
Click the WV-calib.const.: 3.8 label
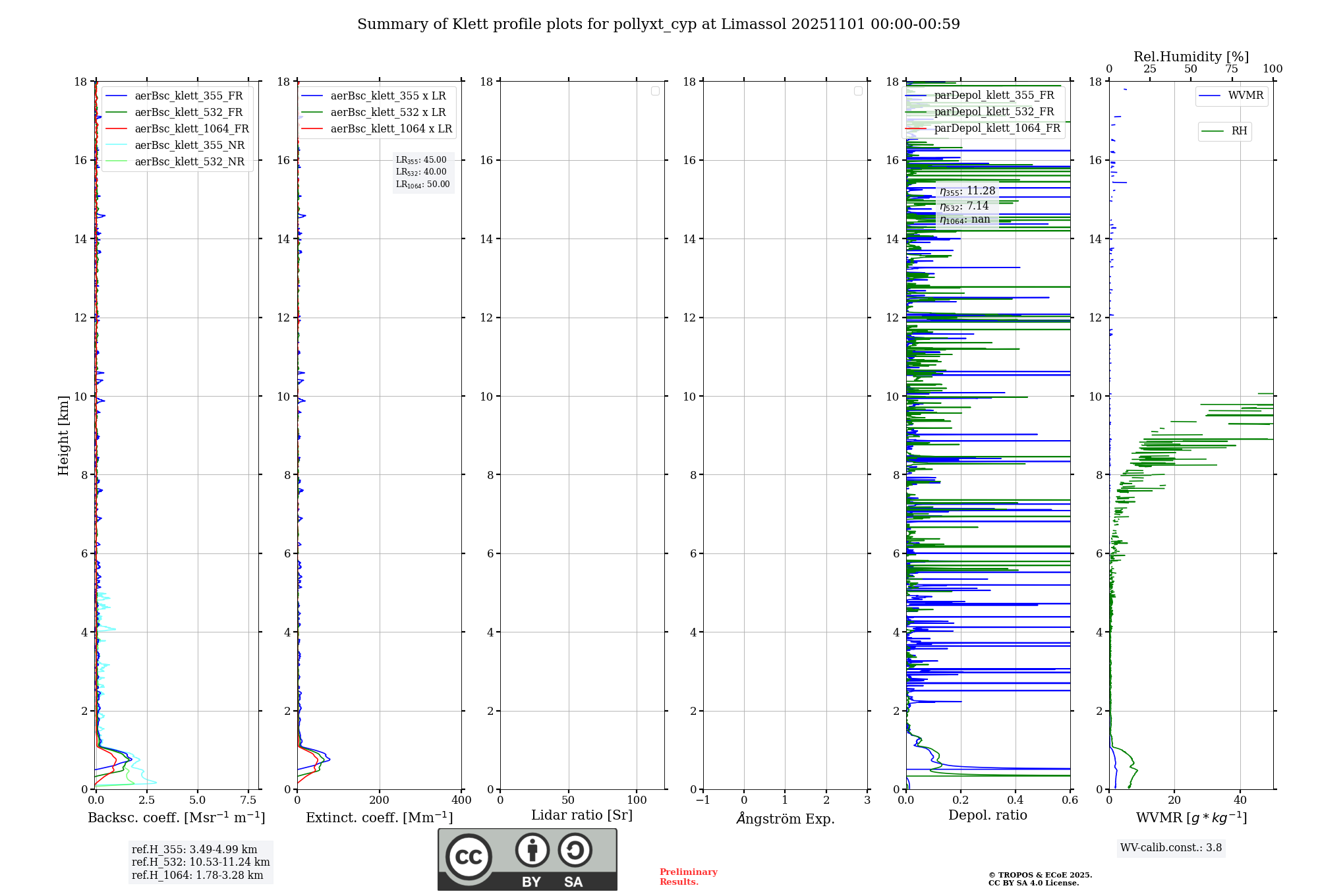[x=1170, y=848]
